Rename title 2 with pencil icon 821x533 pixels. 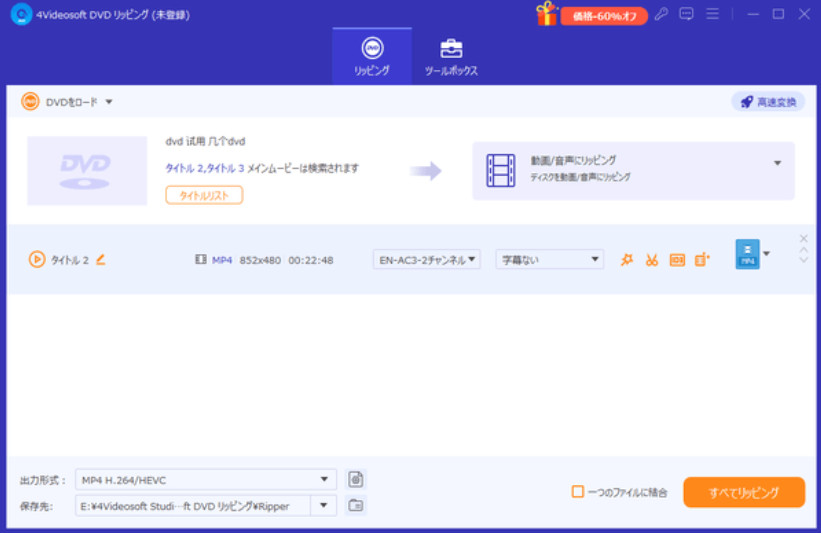coord(101,259)
